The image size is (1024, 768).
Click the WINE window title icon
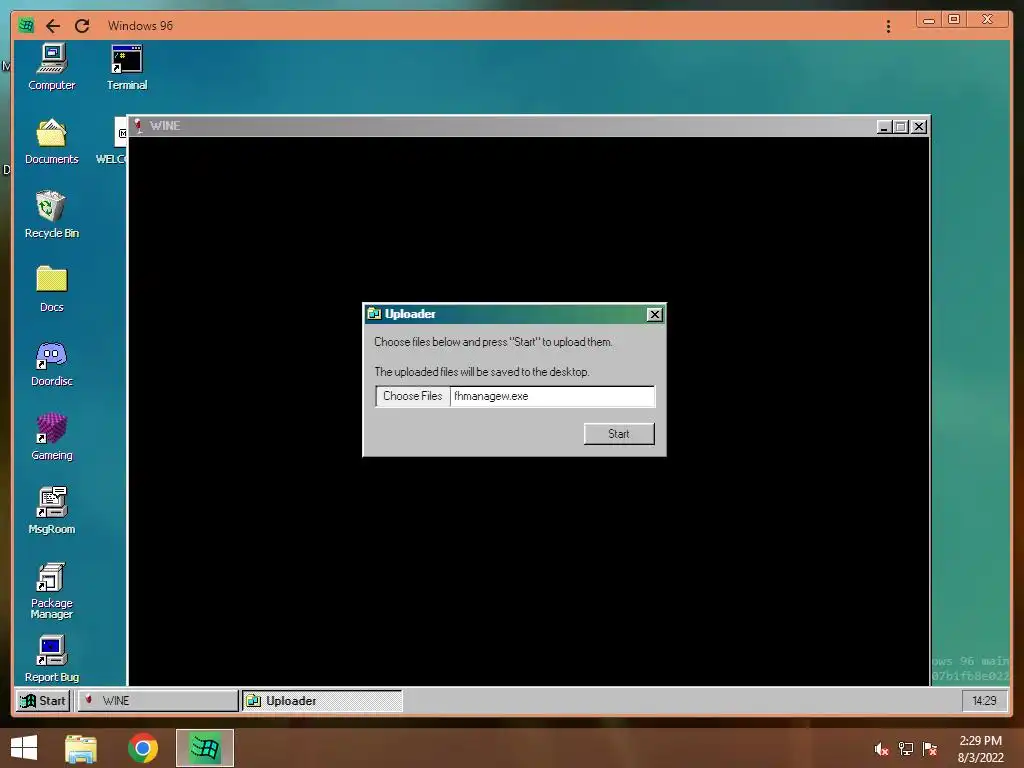pos(138,125)
